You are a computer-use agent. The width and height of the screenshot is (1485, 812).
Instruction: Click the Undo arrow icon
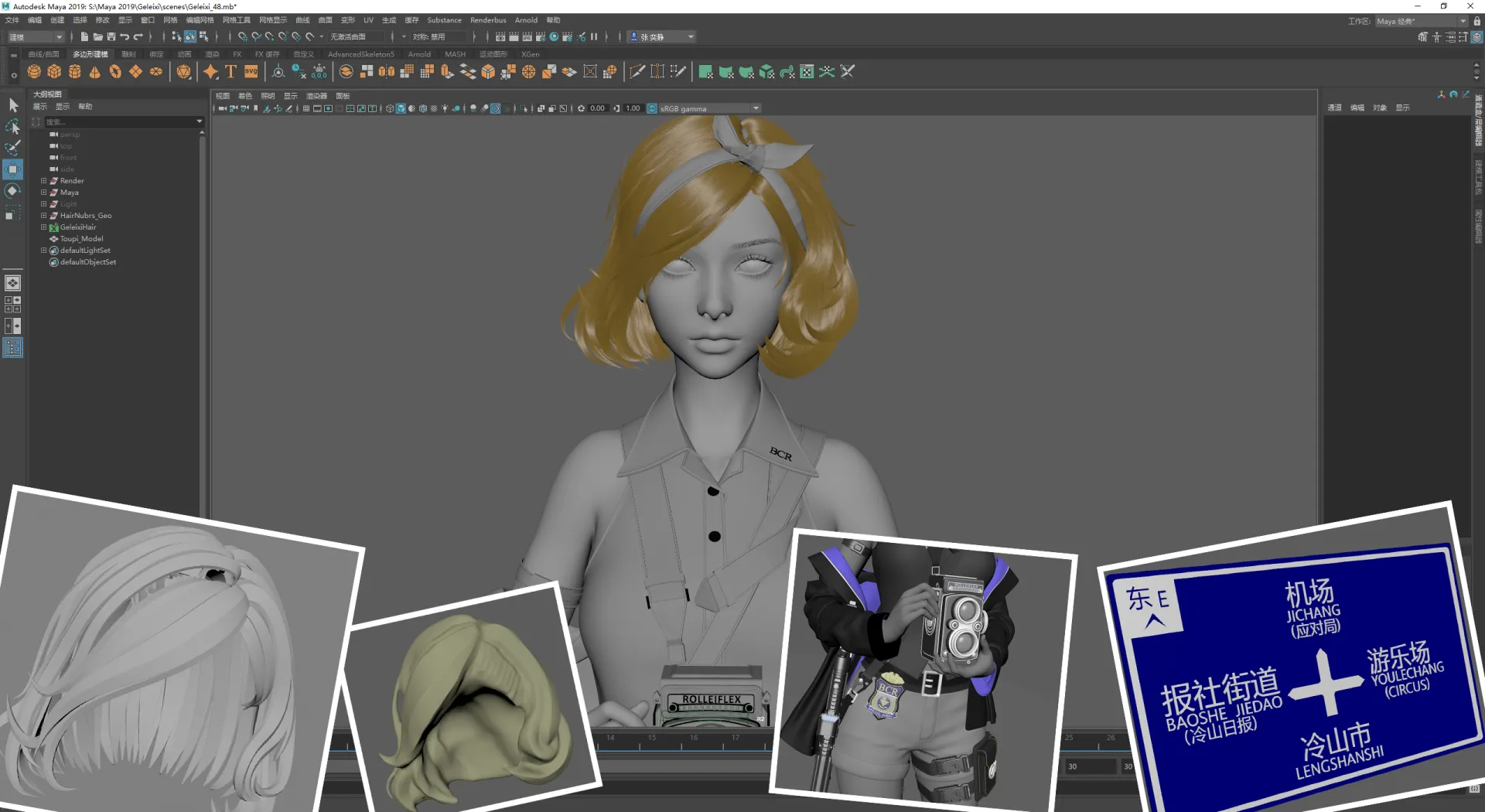[x=125, y=37]
